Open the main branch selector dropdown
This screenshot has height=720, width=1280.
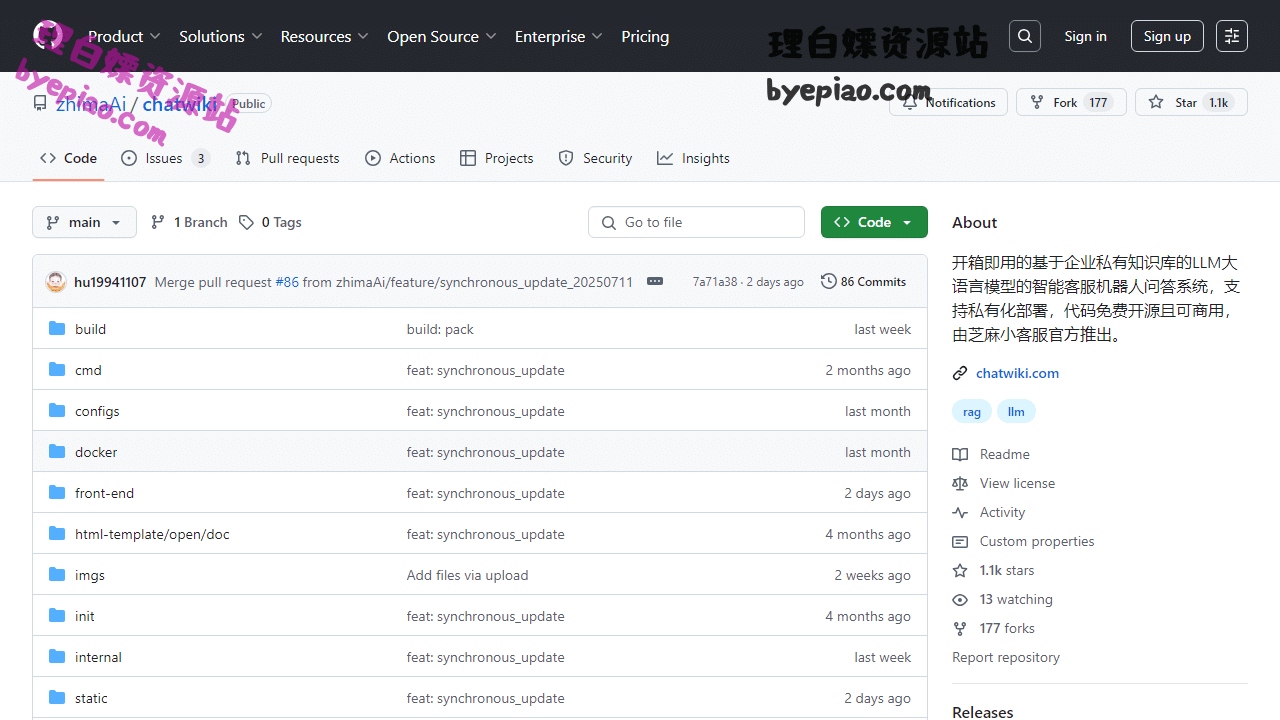tap(84, 222)
